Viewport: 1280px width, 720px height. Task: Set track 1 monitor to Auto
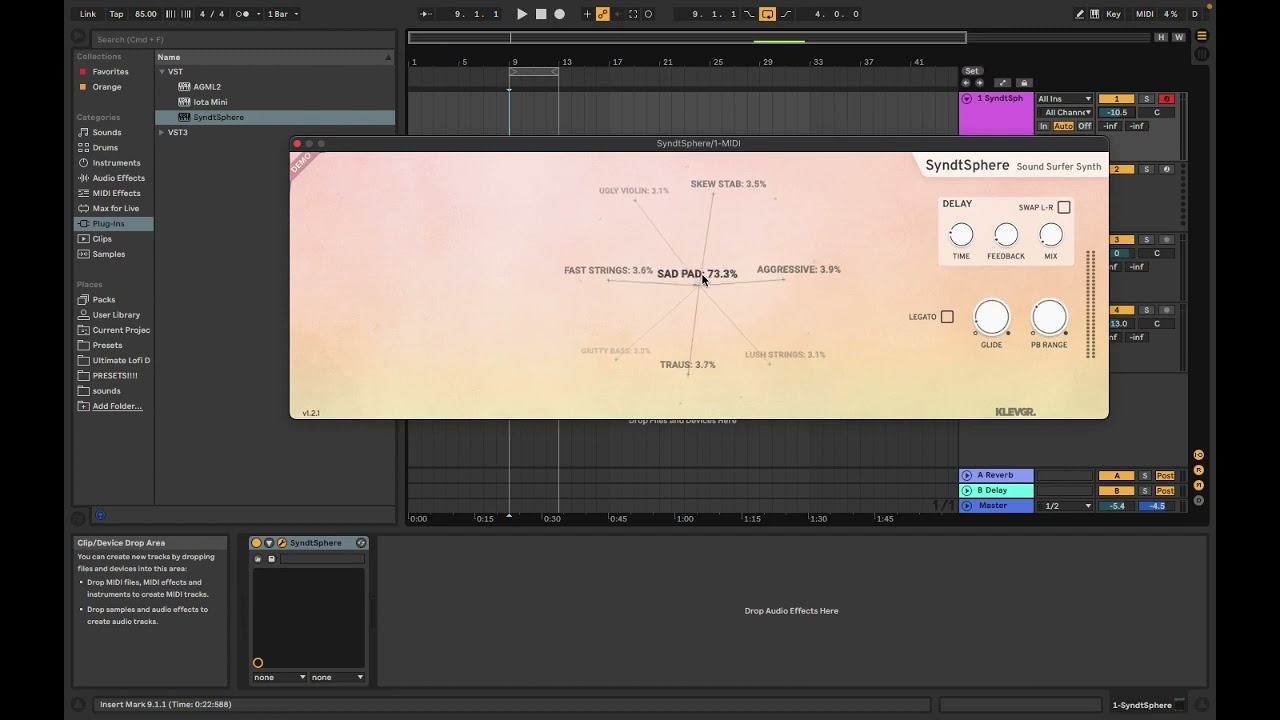pos(1063,126)
